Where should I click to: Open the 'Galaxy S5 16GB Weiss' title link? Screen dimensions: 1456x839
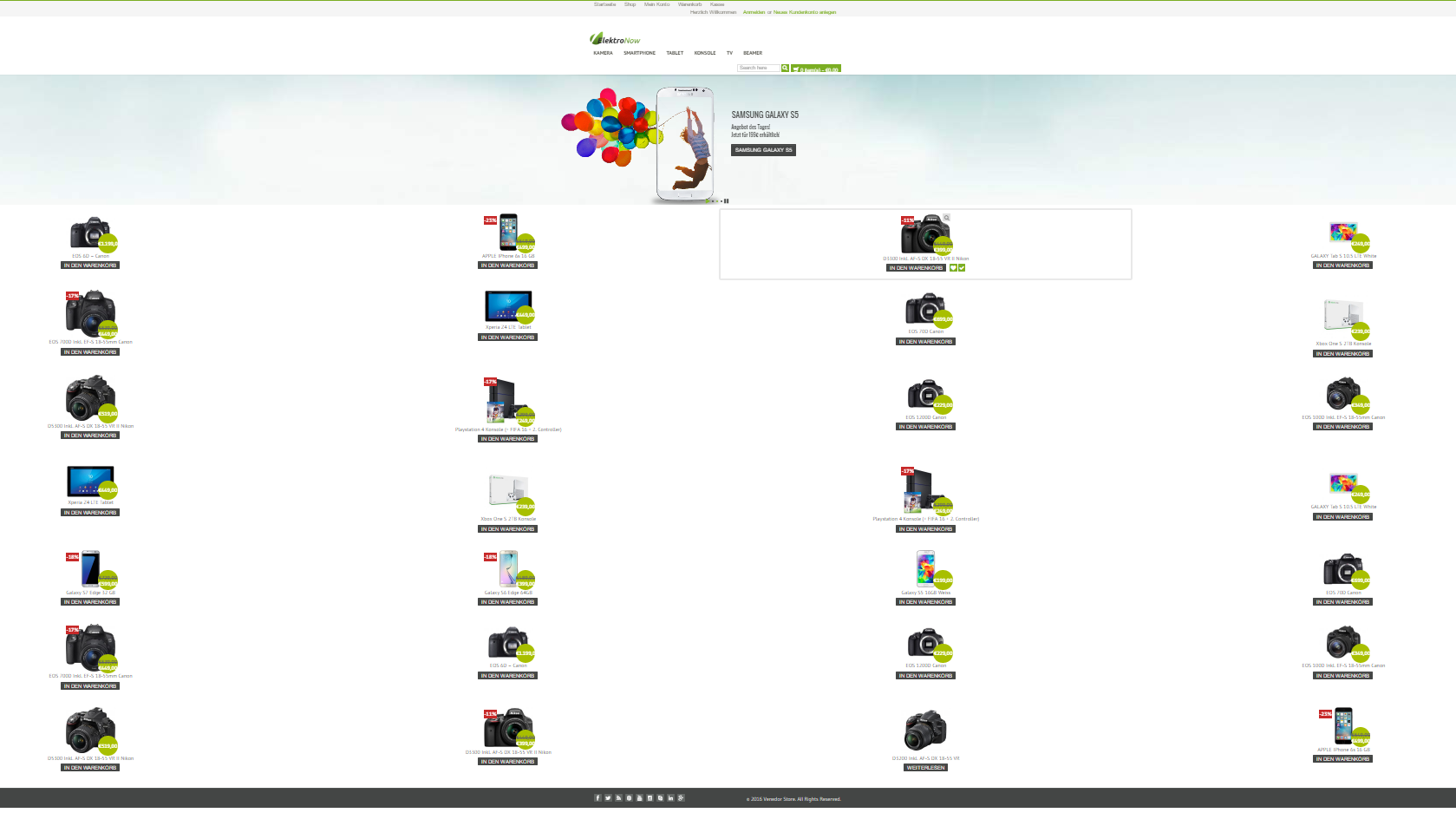pyautogui.click(x=925, y=593)
